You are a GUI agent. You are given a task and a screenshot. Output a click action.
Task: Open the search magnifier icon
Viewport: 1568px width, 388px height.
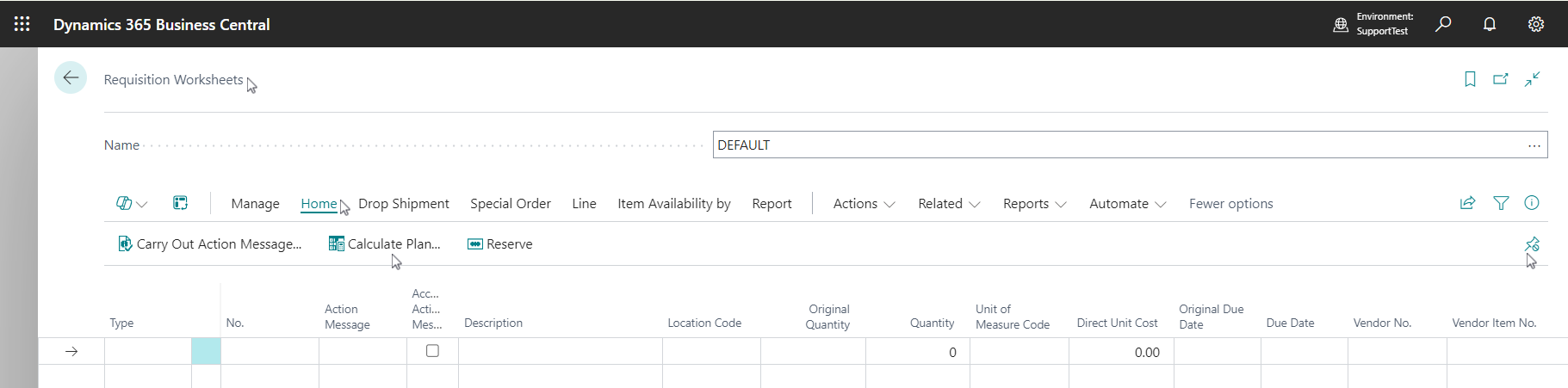[x=1443, y=24]
